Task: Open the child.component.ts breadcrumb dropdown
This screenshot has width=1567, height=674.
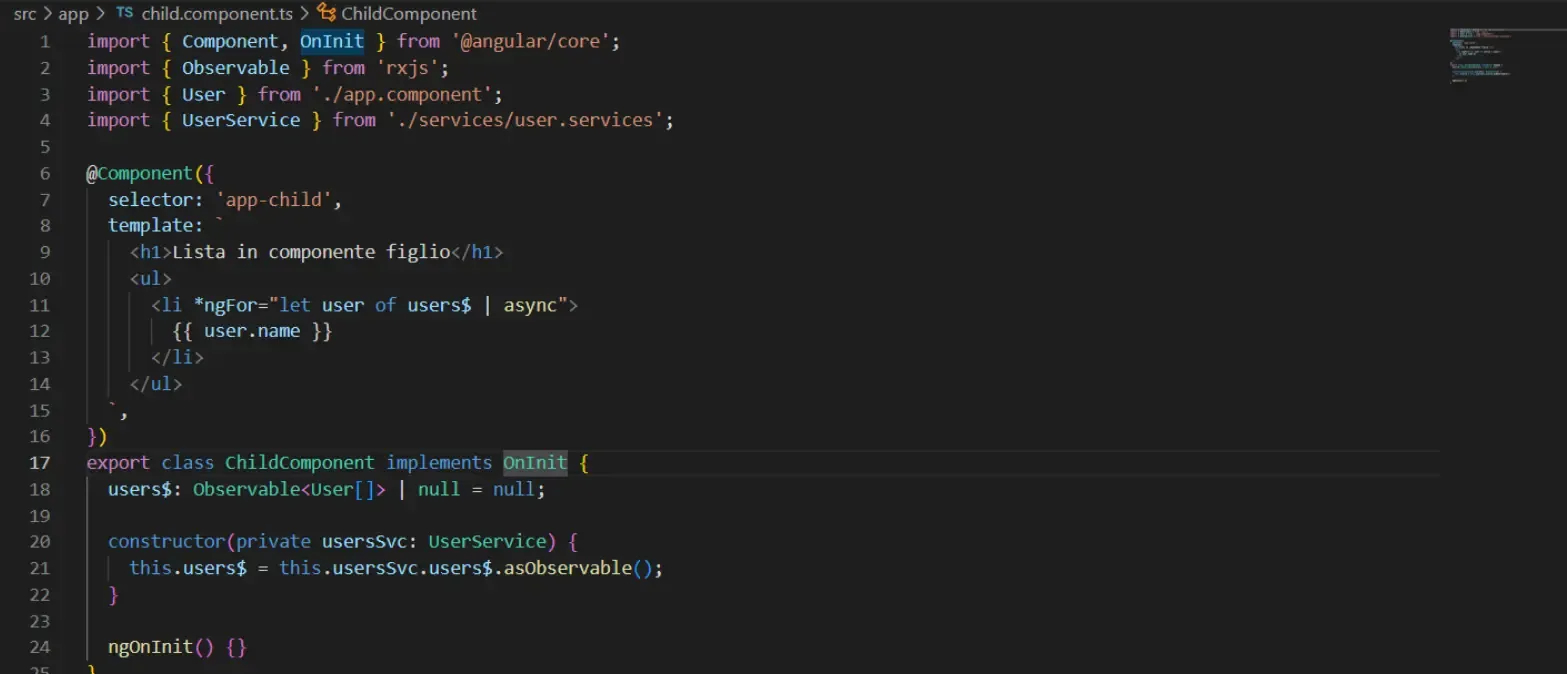Action: coord(215,14)
